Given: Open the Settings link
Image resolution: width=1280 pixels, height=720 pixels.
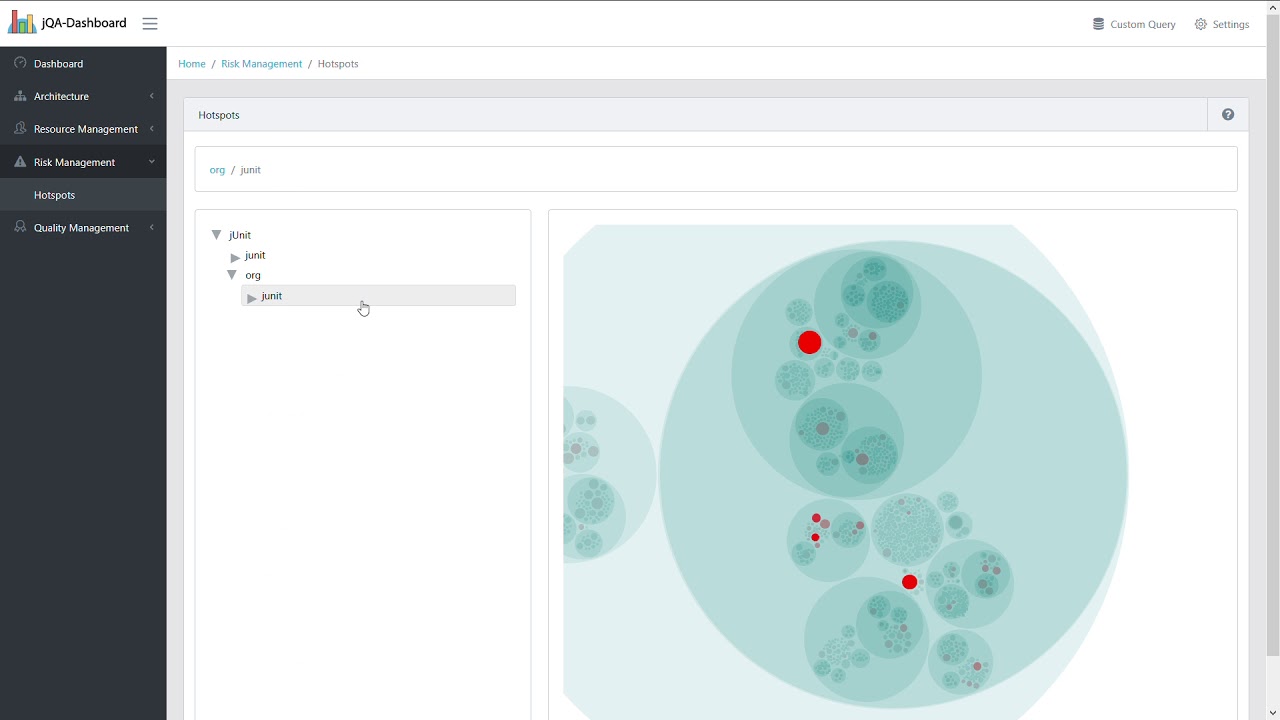Looking at the screenshot, I should [x=1222, y=24].
